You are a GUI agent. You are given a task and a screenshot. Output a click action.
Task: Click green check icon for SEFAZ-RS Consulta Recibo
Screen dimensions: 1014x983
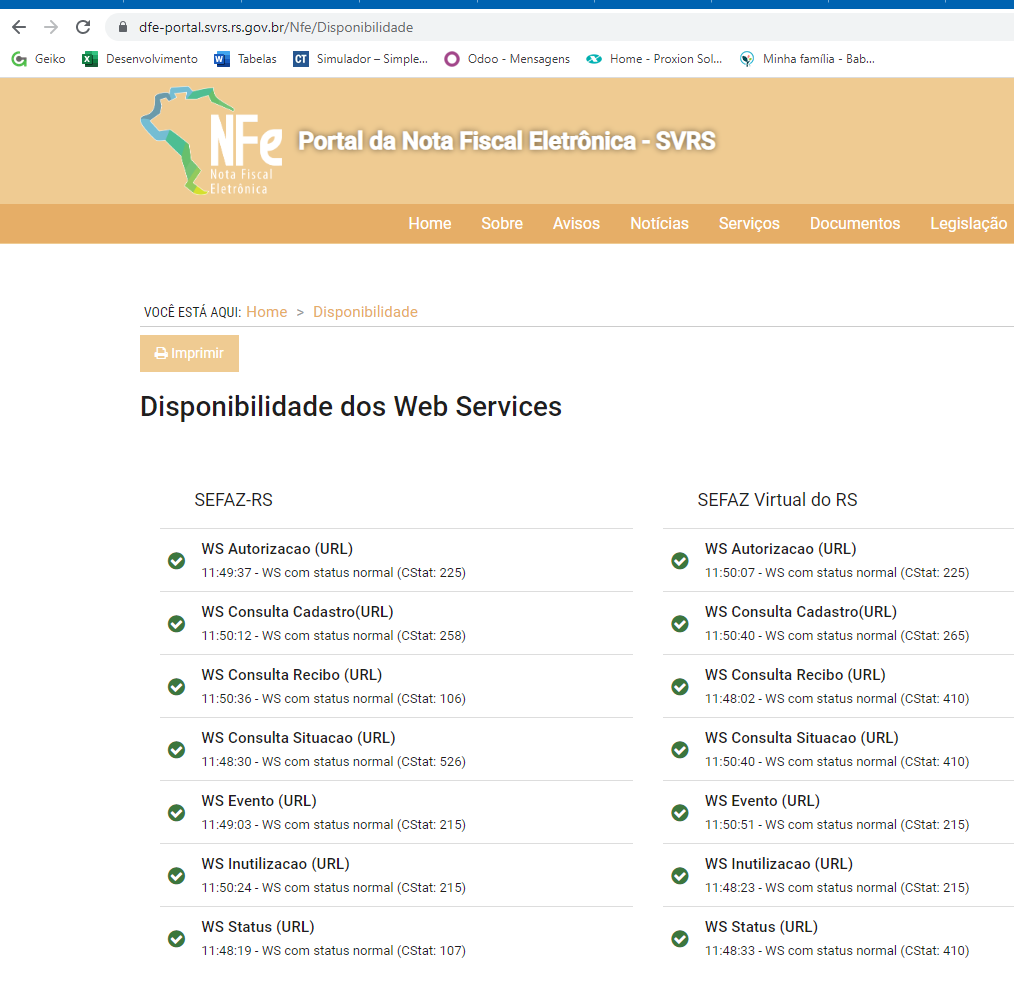[177, 687]
